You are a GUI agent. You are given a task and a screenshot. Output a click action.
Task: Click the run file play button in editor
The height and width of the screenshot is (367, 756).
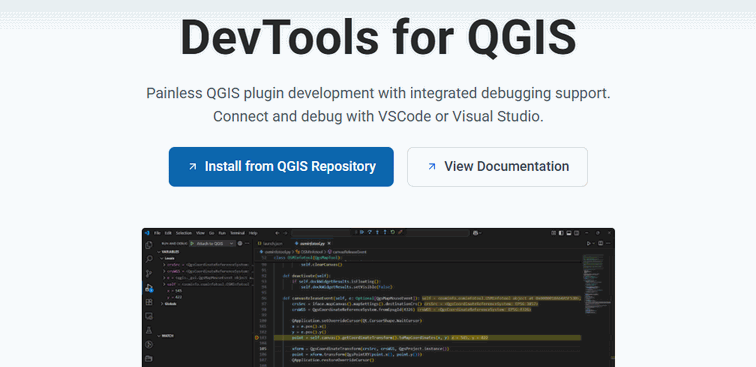[x=589, y=244]
